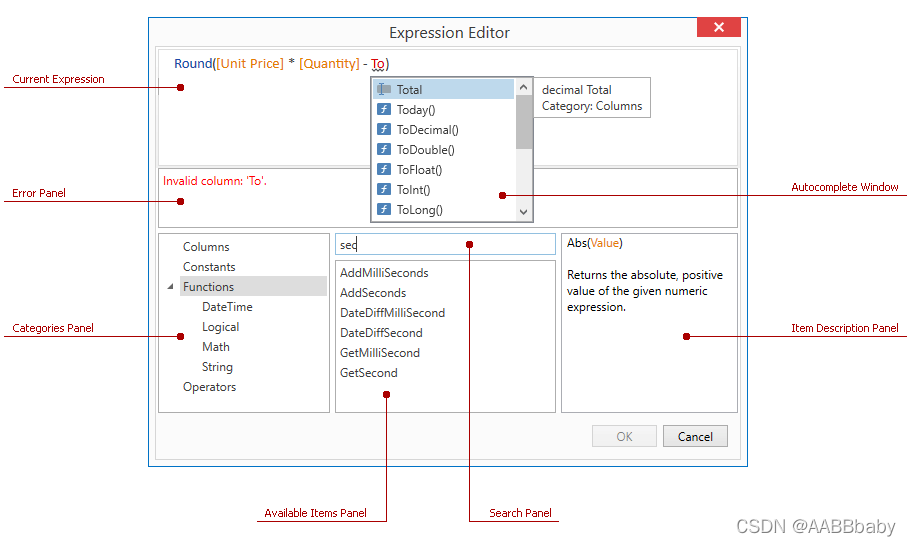911x546 pixels.
Task: Select ToInt() autocomplete entry
Action: (x=443, y=189)
